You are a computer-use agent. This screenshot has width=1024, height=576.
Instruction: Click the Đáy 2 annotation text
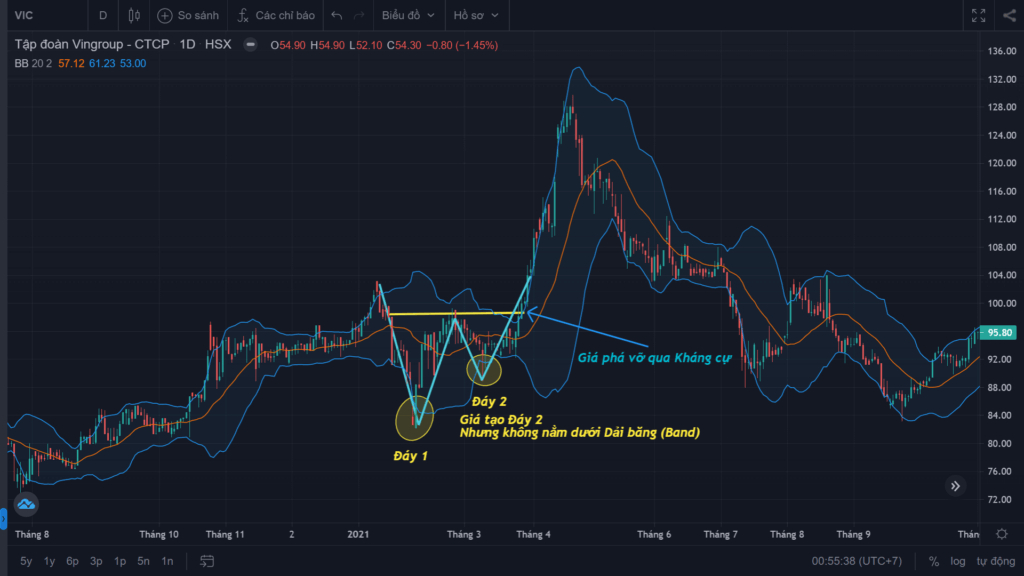click(489, 402)
